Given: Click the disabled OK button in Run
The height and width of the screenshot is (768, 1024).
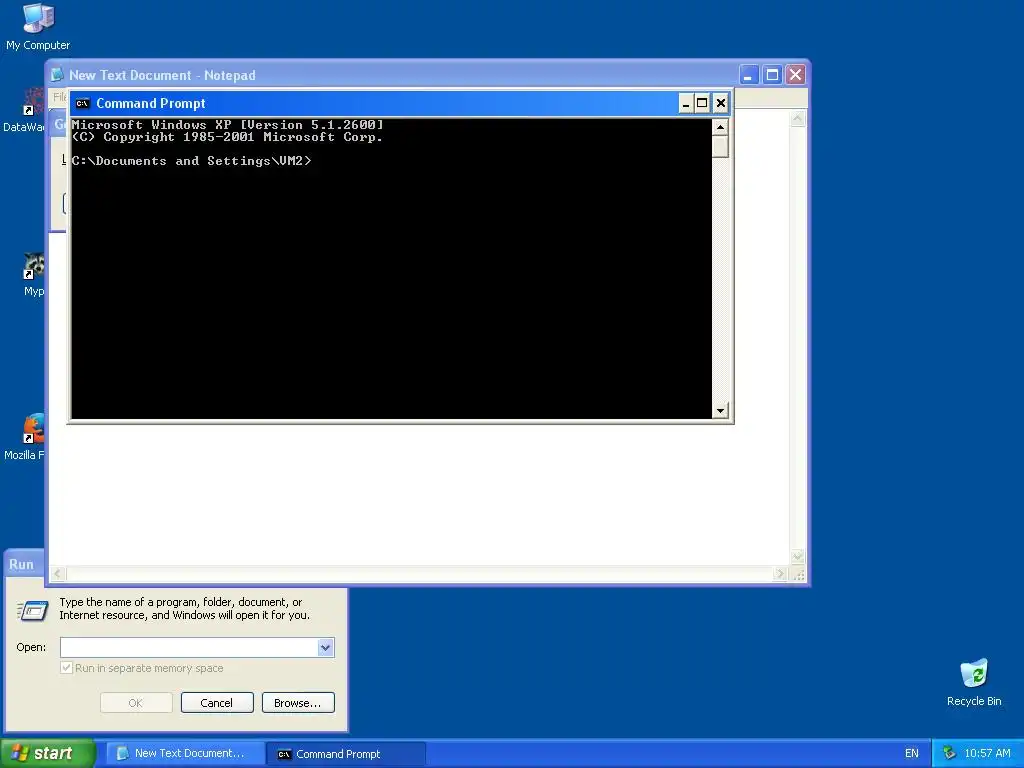Looking at the screenshot, I should 136,703.
